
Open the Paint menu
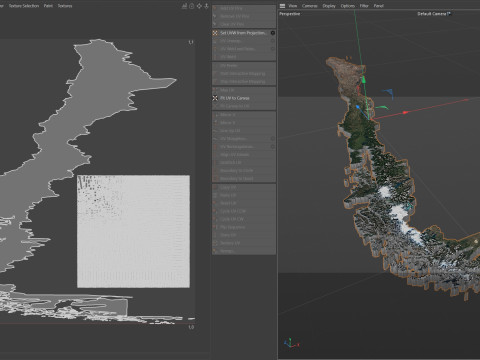tap(48, 6)
